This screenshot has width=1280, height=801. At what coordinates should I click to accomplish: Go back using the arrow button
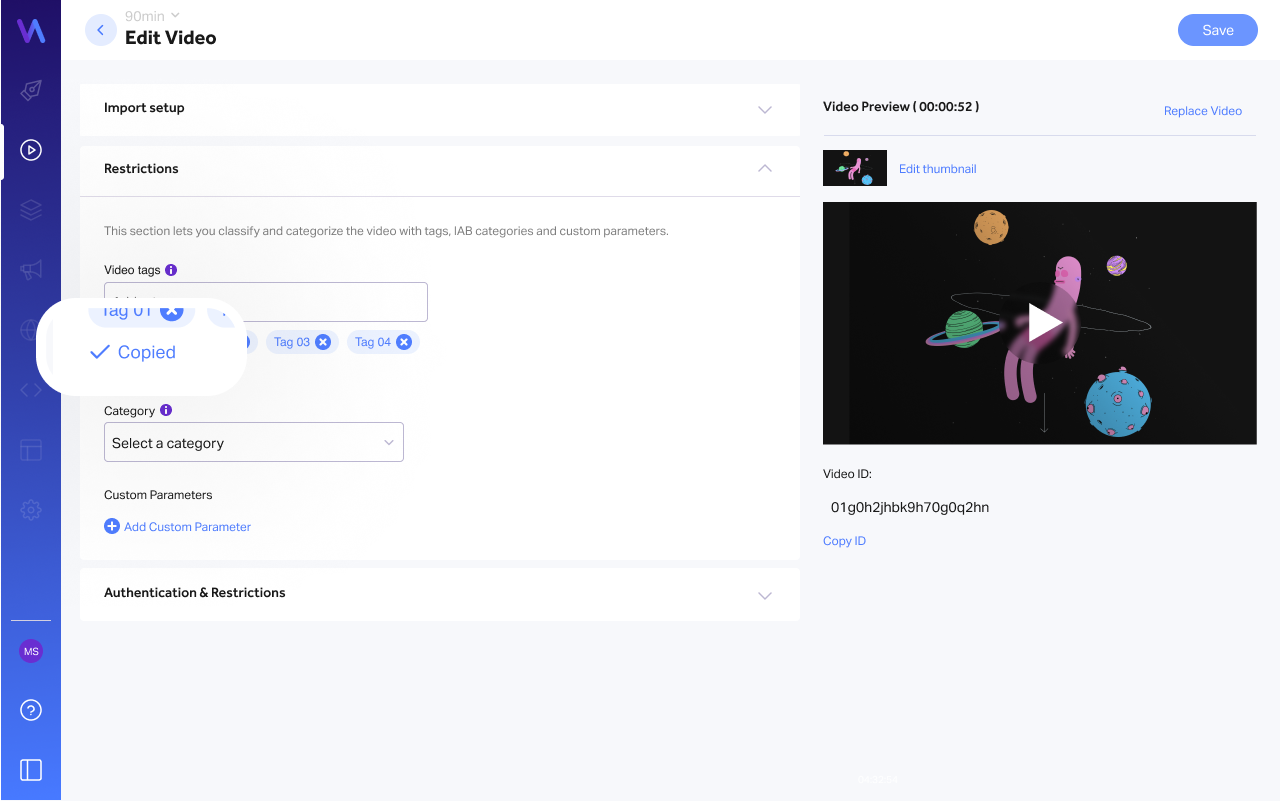pyautogui.click(x=101, y=30)
